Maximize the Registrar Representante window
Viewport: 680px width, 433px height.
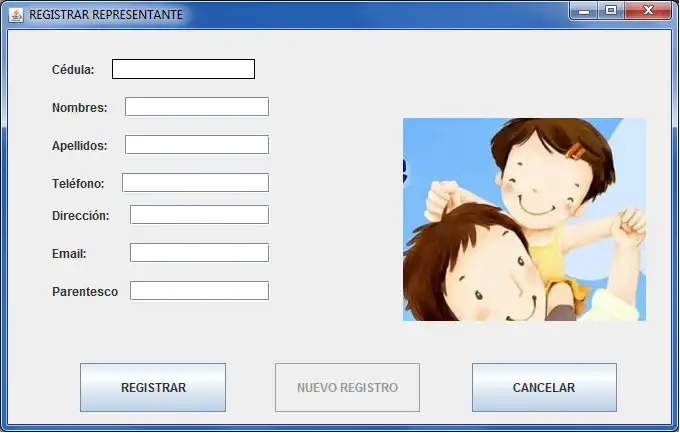pos(611,11)
